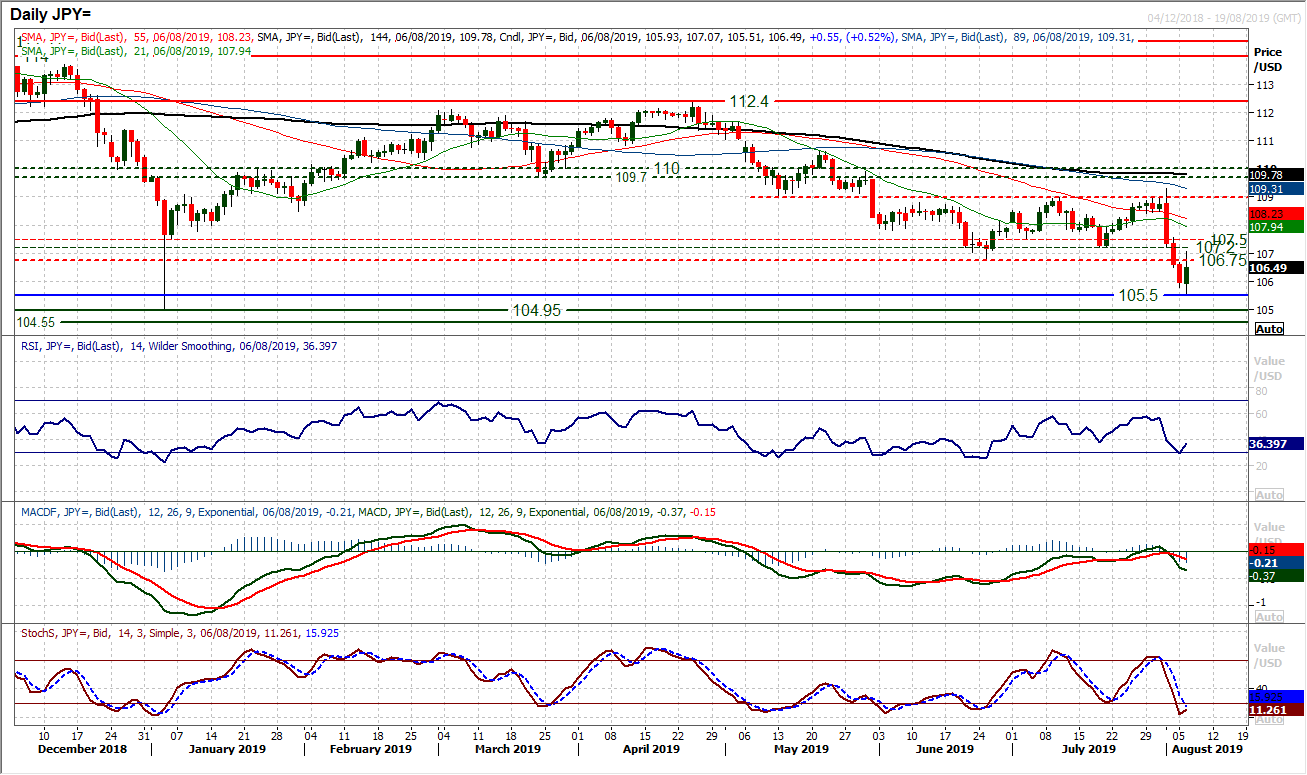Click the 113 price axis tick label
1307x775 pixels.
[1264, 84]
